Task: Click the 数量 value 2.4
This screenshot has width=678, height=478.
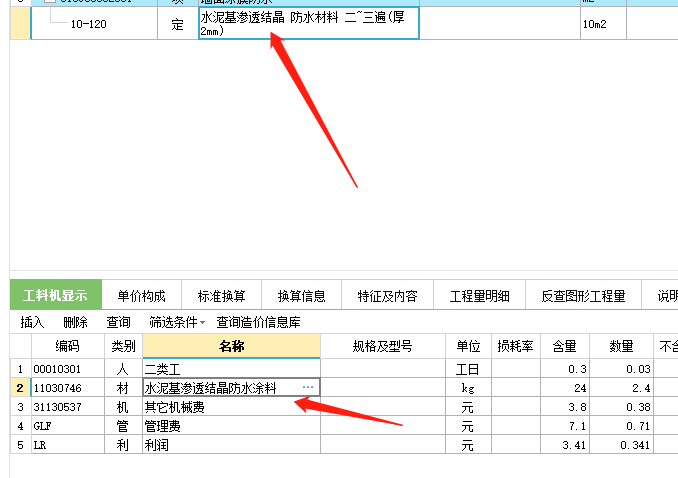Action: [621, 388]
